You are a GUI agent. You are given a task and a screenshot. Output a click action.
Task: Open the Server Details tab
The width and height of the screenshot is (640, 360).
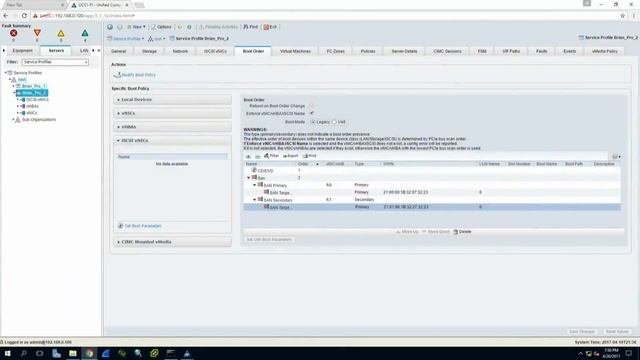[x=404, y=51]
